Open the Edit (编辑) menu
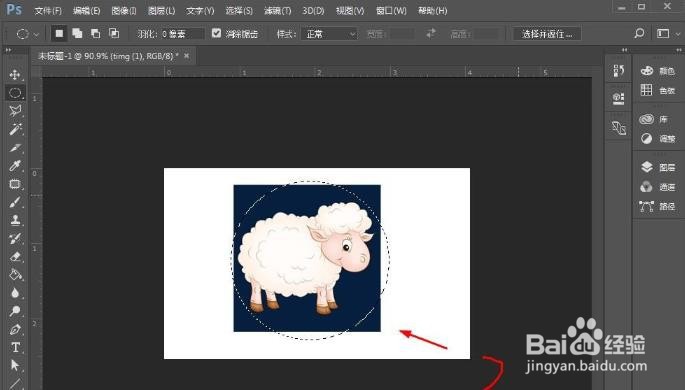 (x=86, y=10)
